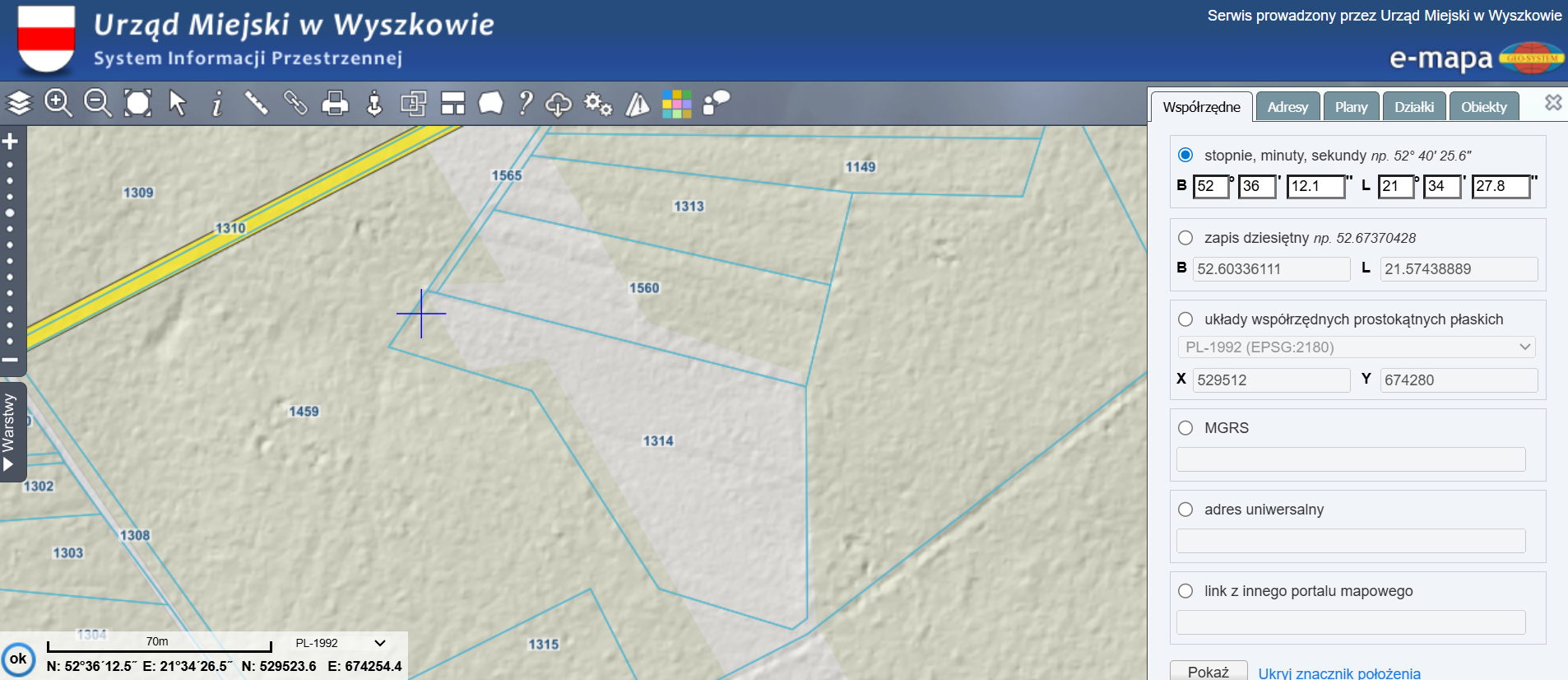Click the plus on the zoom slider
Screen dimensions: 1568x680
point(10,142)
